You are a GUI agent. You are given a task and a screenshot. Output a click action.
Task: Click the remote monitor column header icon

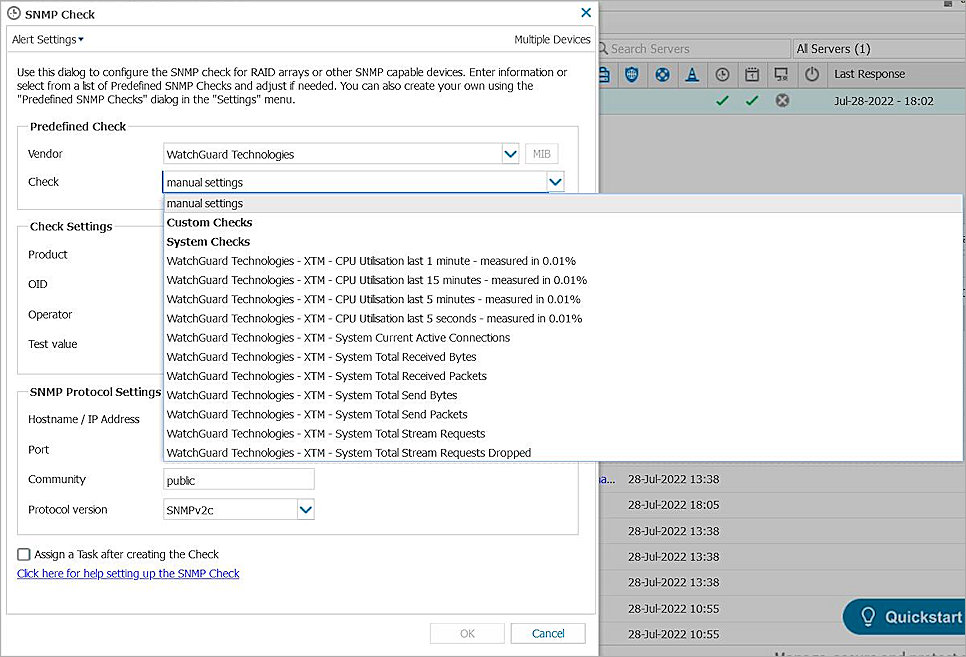(x=782, y=74)
